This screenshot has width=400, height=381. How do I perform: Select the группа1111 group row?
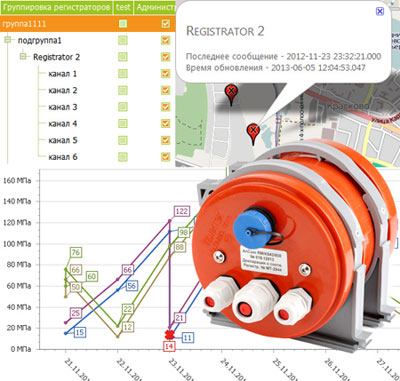pos(88,24)
